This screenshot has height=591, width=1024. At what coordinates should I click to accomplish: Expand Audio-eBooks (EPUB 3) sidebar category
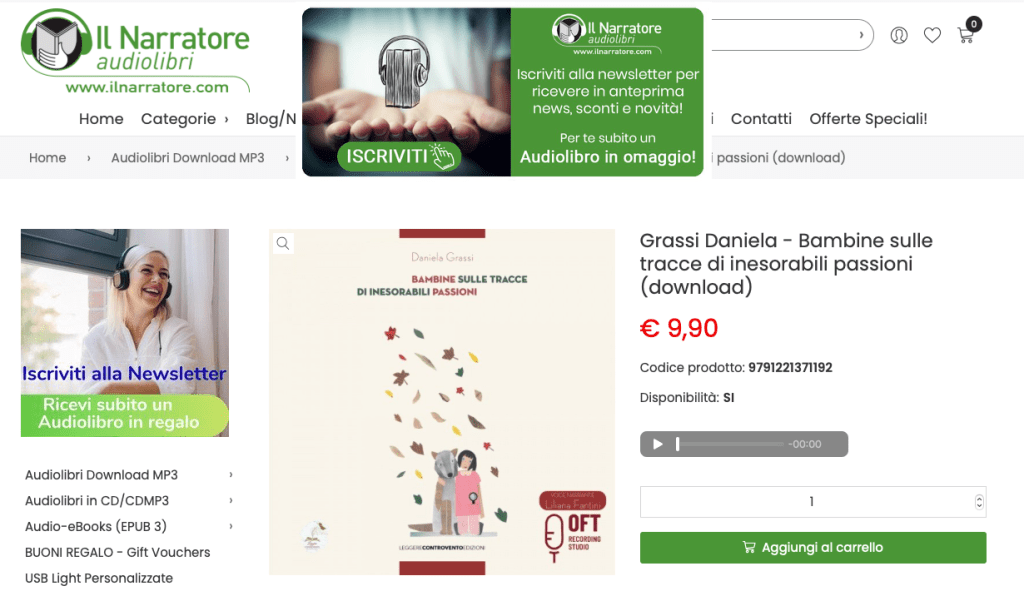coord(231,526)
